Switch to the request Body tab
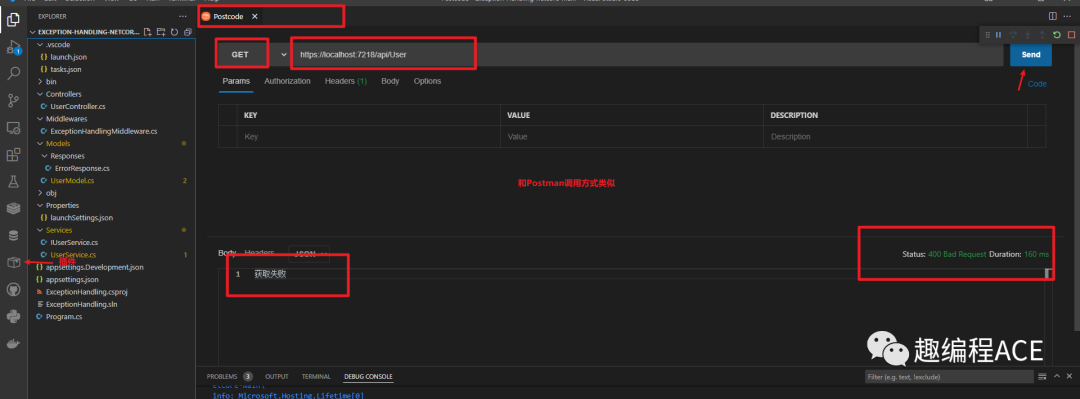1080x399 pixels. coord(391,81)
